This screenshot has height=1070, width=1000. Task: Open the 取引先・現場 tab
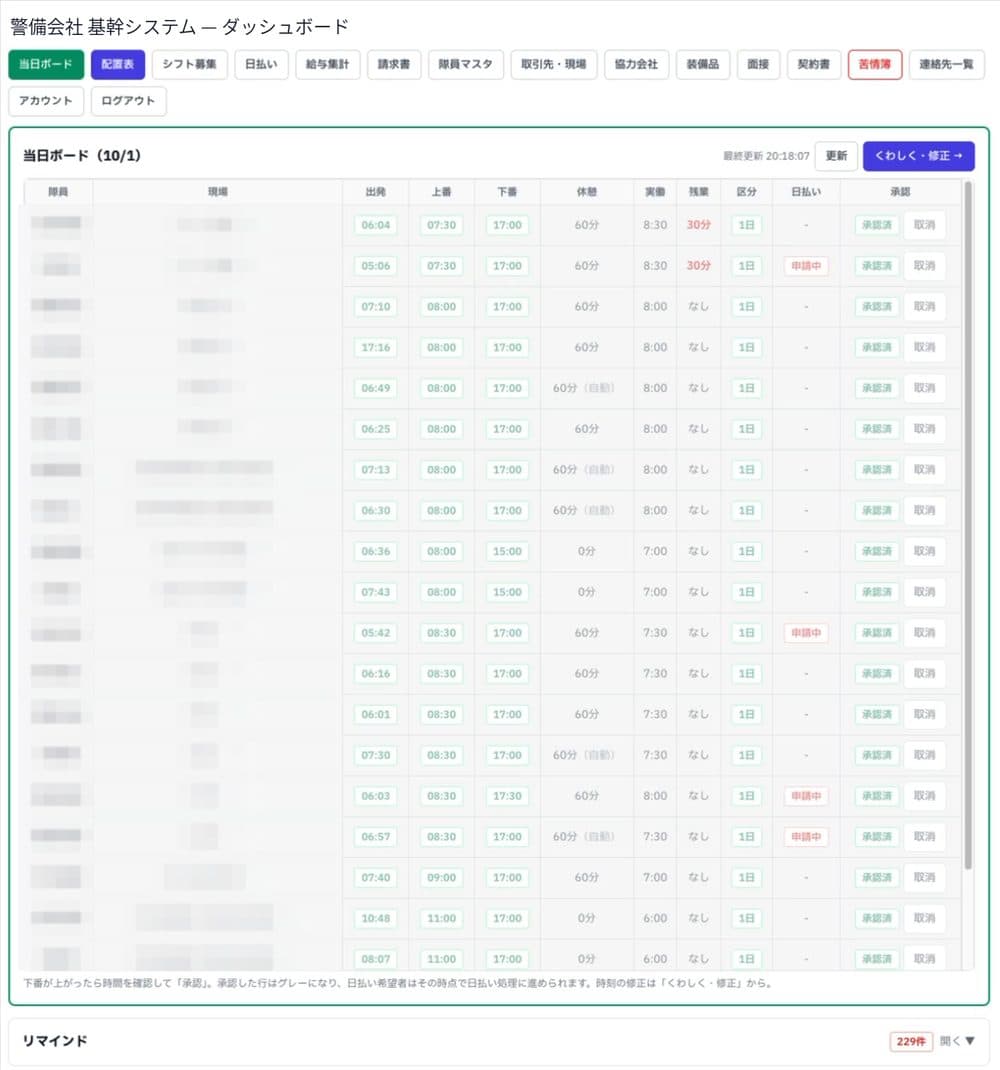click(554, 65)
